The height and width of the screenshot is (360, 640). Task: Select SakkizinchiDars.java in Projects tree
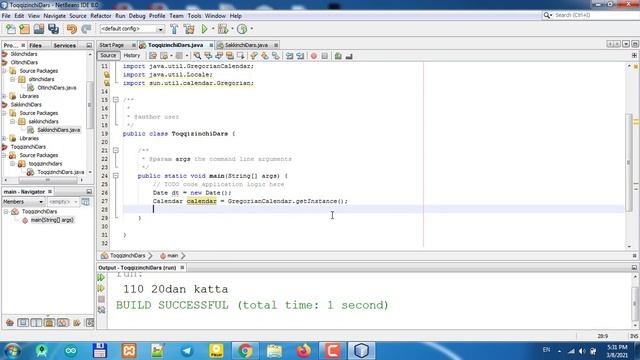[x=59, y=130]
